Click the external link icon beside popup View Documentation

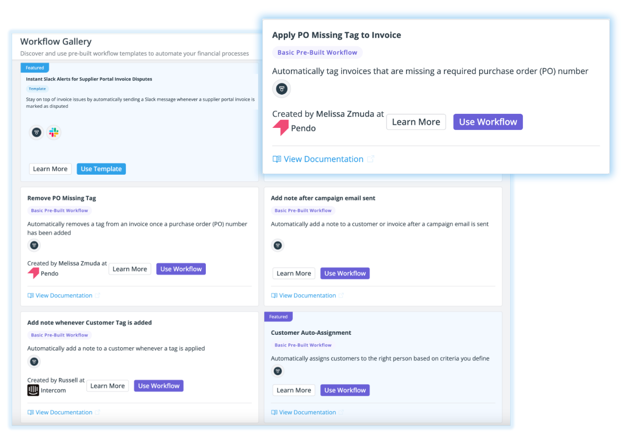371,159
